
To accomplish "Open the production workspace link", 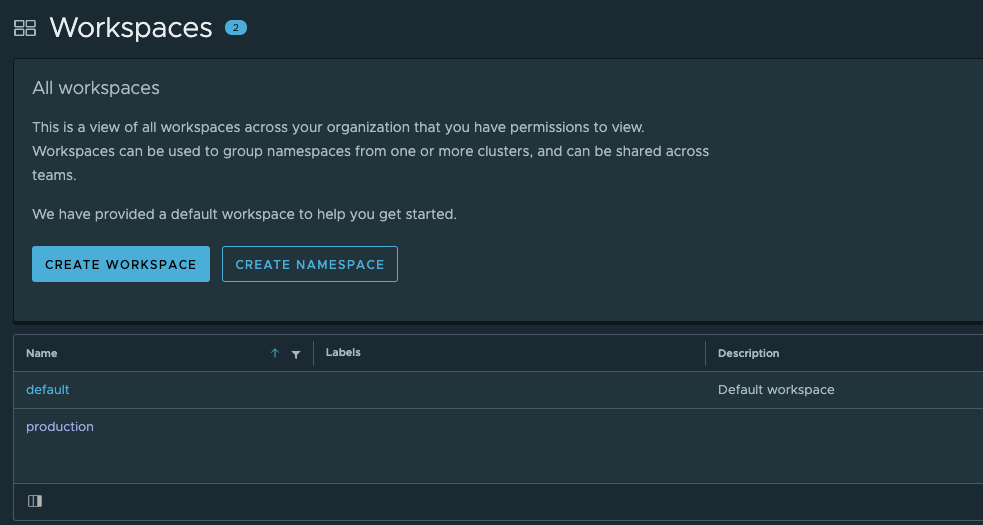I will [x=60, y=427].
